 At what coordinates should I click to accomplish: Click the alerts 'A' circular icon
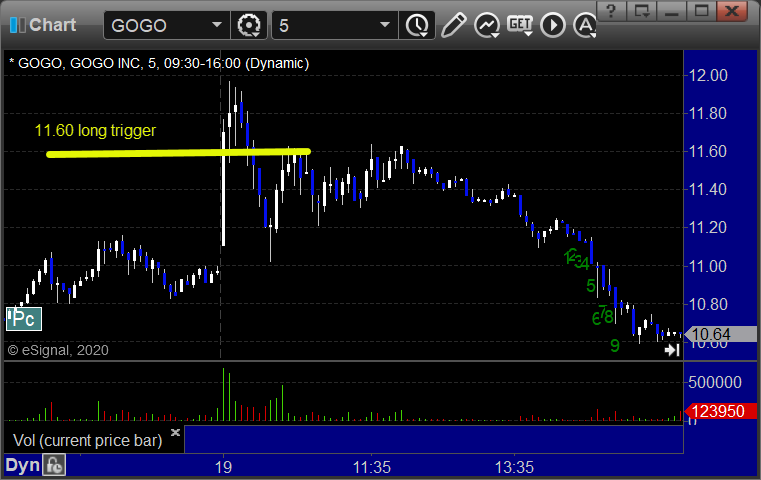584,25
